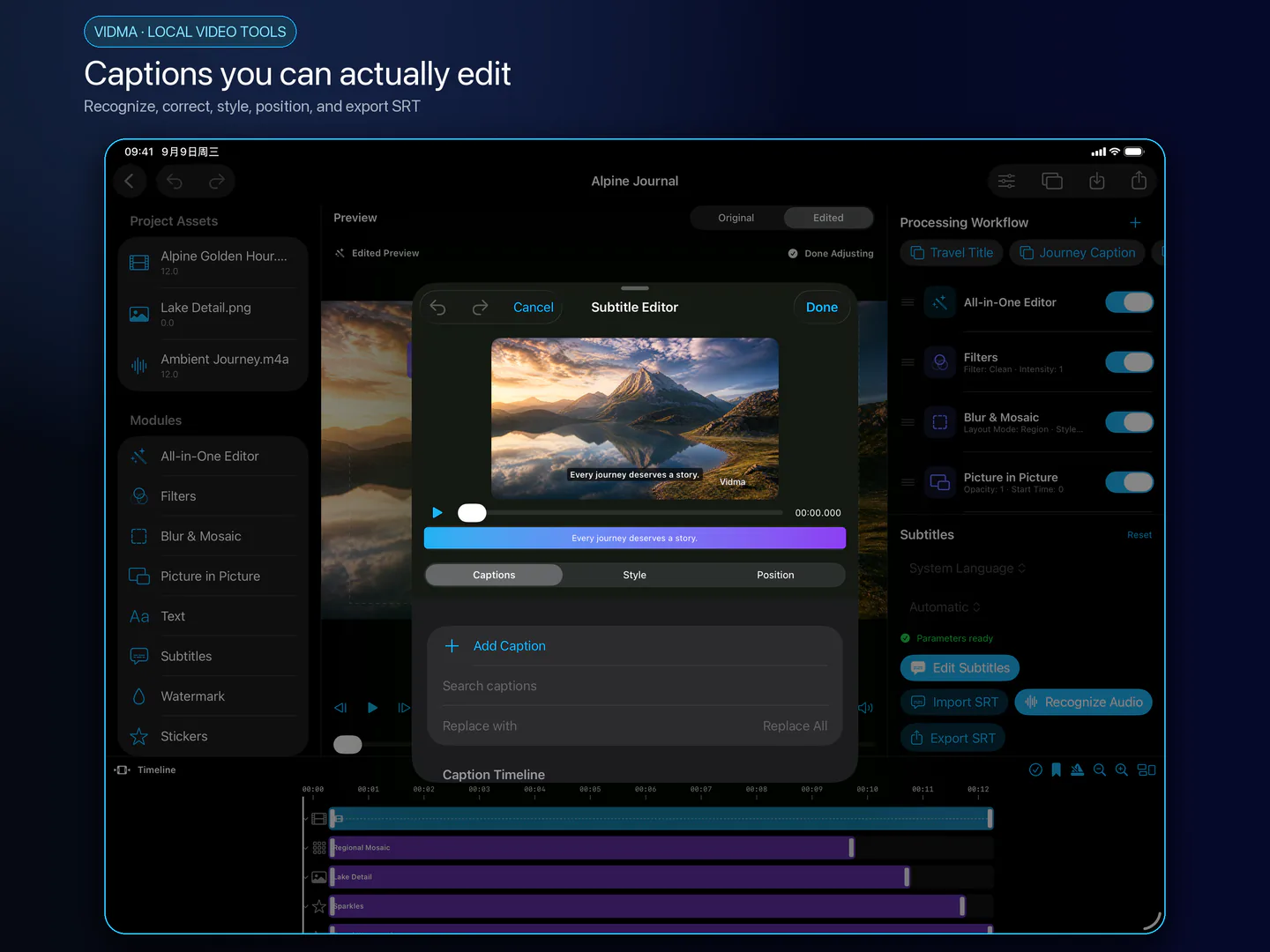
Task: Click Replace All
Action: click(x=795, y=726)
